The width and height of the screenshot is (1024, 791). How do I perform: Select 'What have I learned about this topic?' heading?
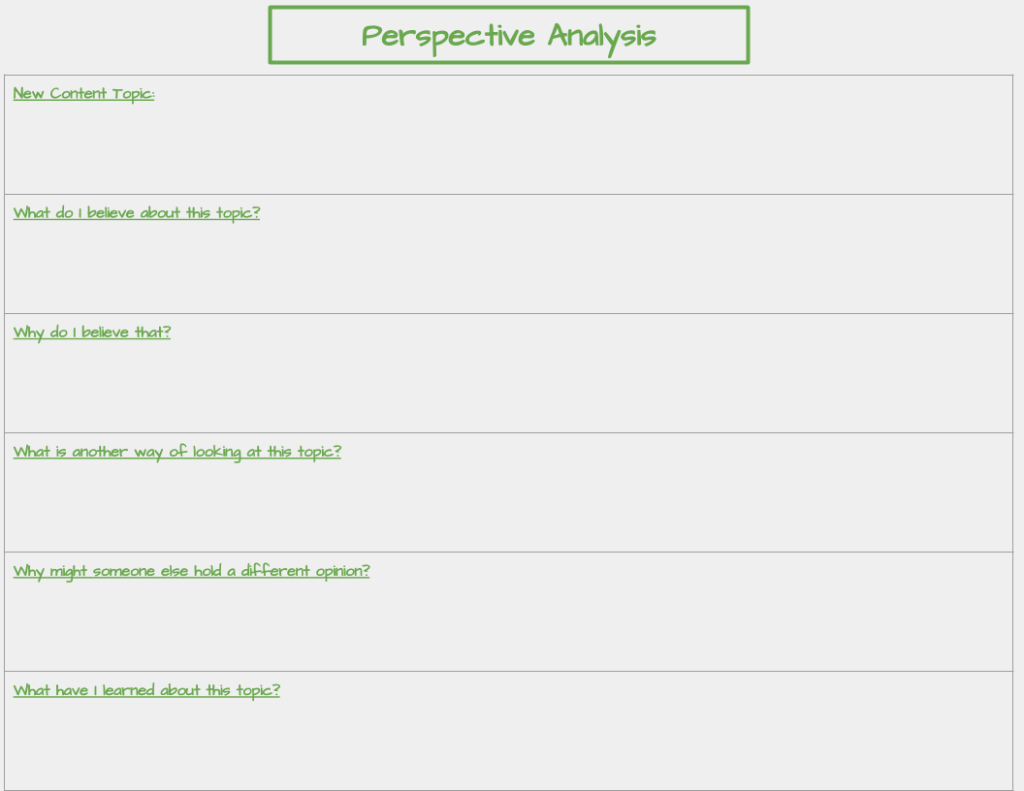pos(146,690)
